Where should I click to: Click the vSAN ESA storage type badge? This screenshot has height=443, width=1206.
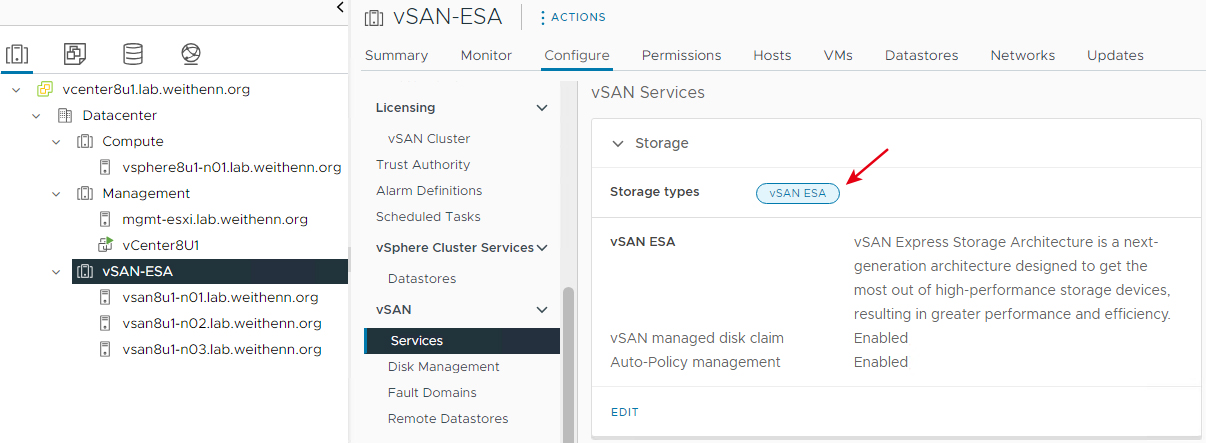(x=798, y=193)
